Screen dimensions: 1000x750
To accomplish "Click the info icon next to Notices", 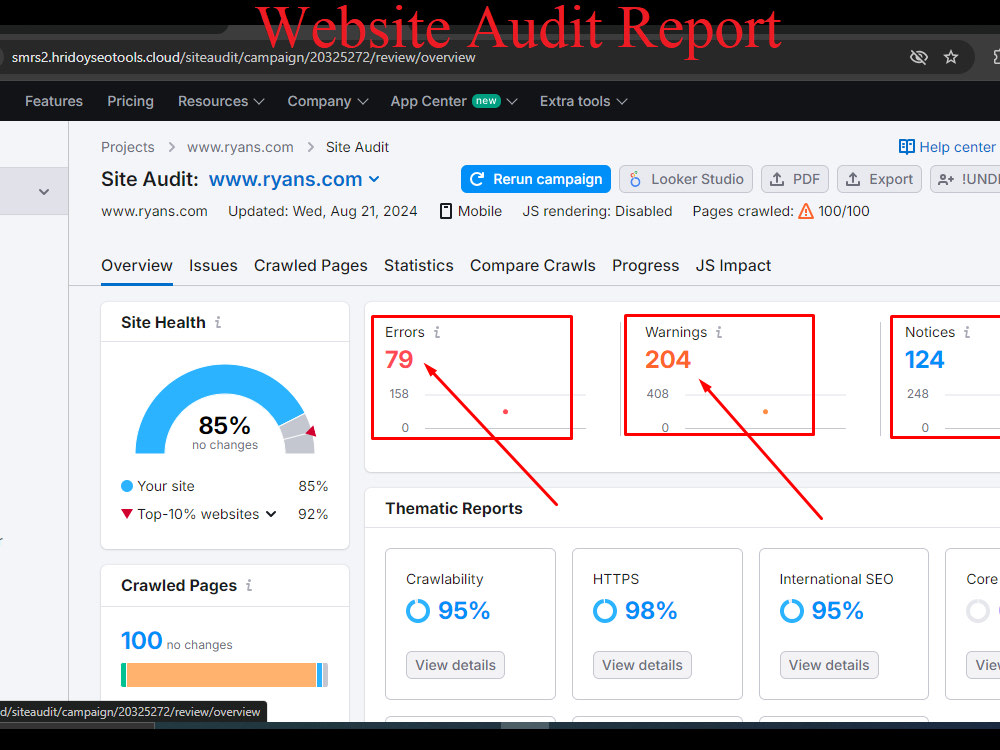I will (x=967, y=332).
